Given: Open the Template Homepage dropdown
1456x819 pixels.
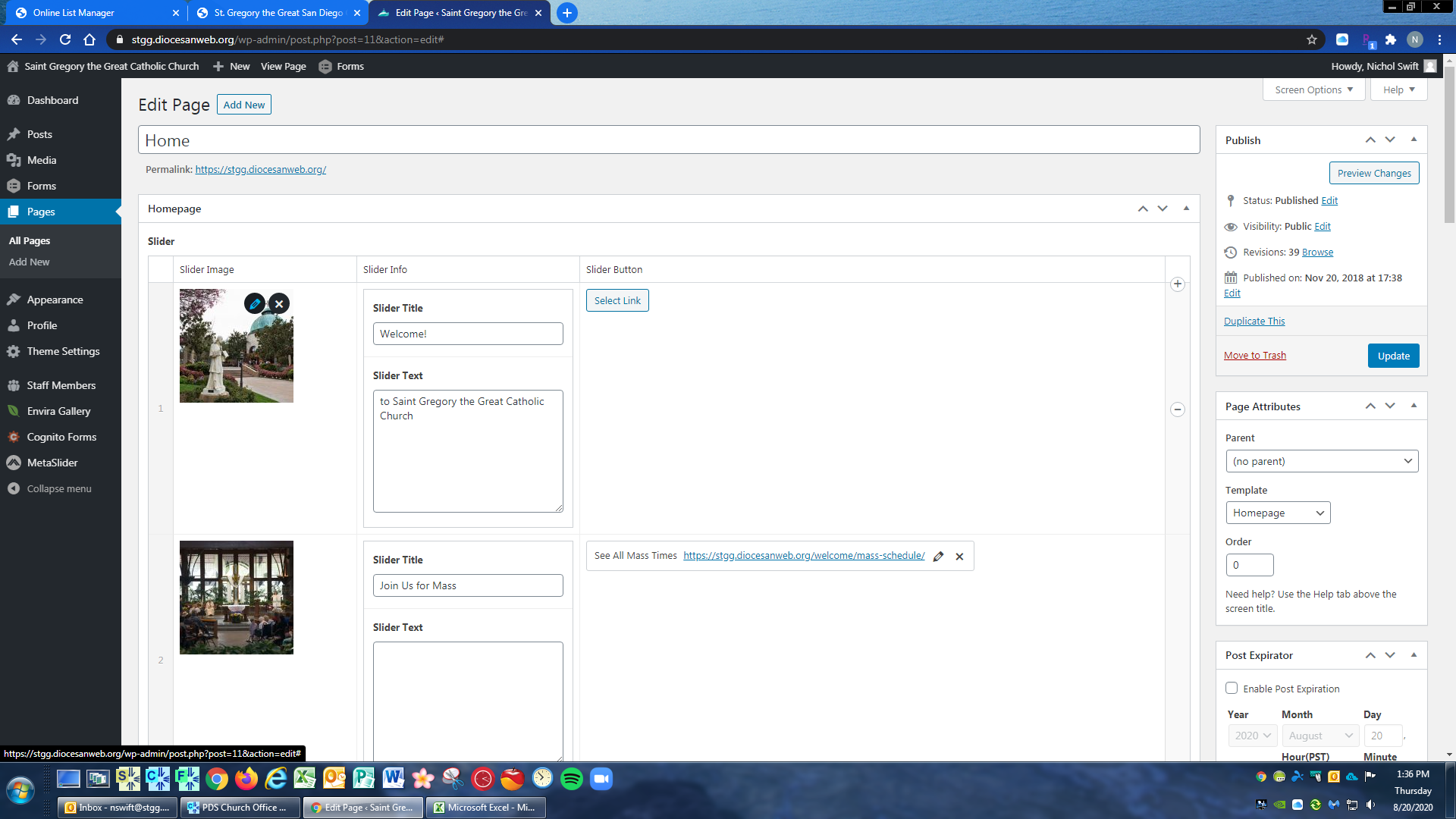Looking at the screenshot, I should pyautogui.click(x=1278, y=513).
